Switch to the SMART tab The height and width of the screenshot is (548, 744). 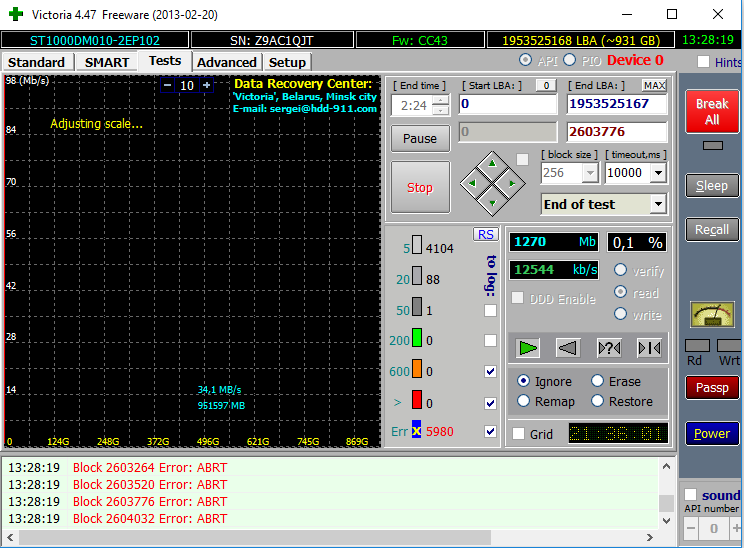(107, 63)
